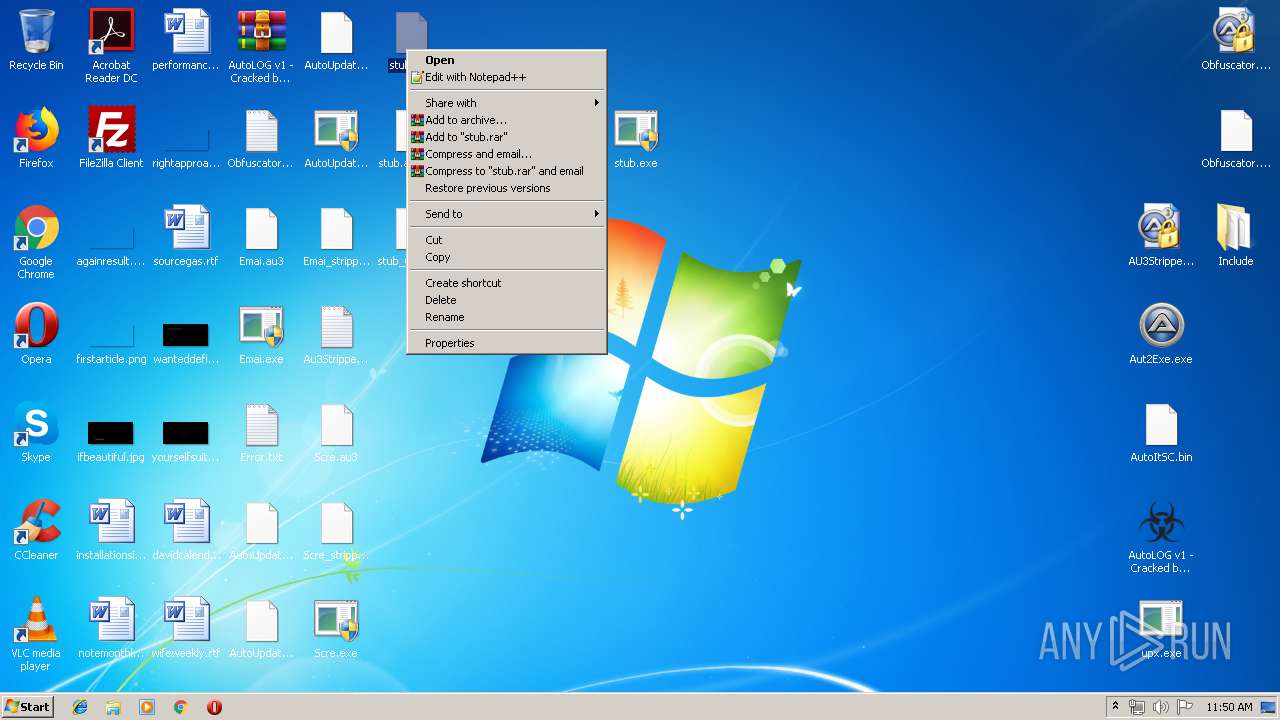
Task: Choose Delete in context menu
Action: tap(507, 300)
